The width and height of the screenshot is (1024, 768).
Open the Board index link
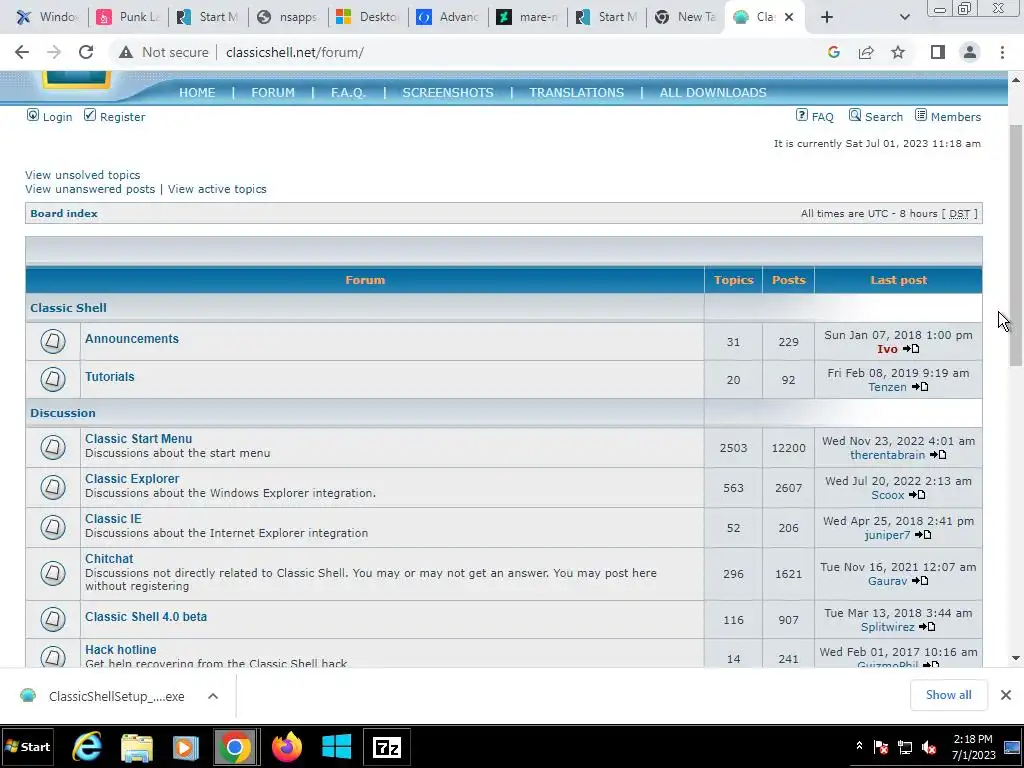tap(64, 214)
